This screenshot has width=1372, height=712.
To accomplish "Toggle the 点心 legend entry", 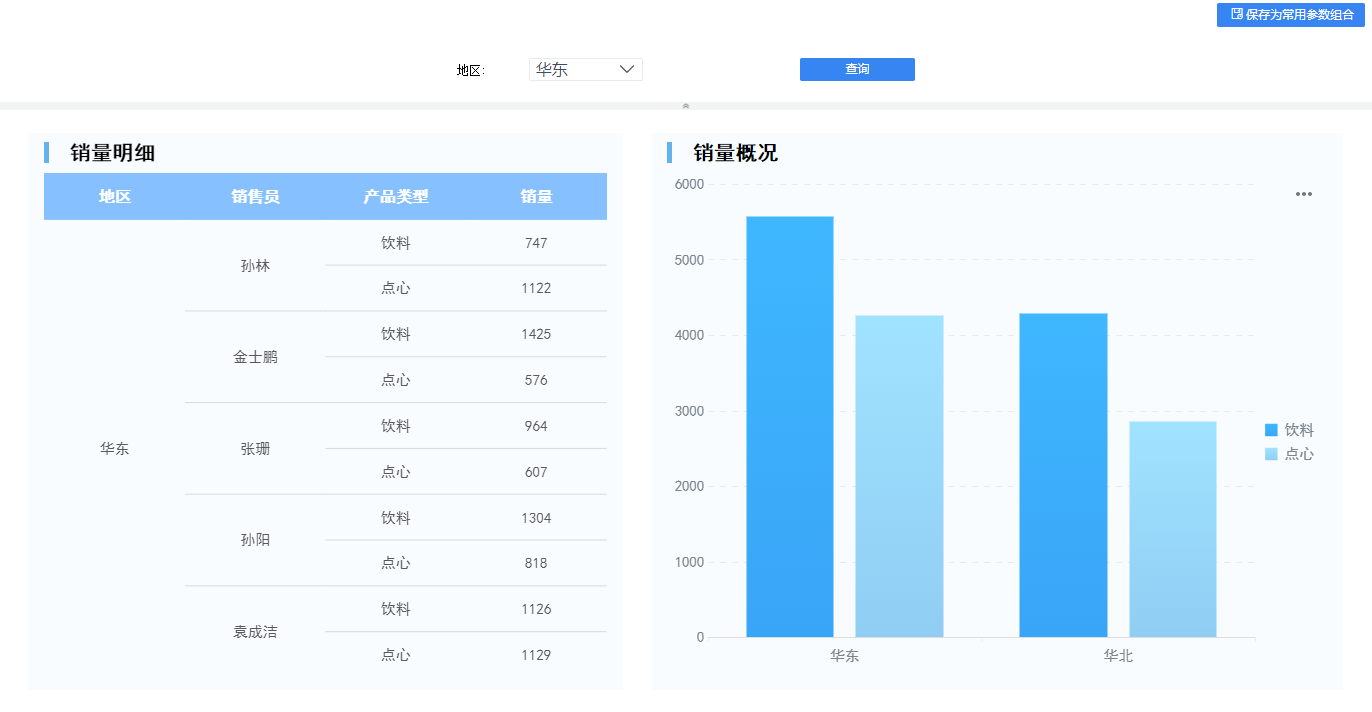I will [x=1289, y=454].
